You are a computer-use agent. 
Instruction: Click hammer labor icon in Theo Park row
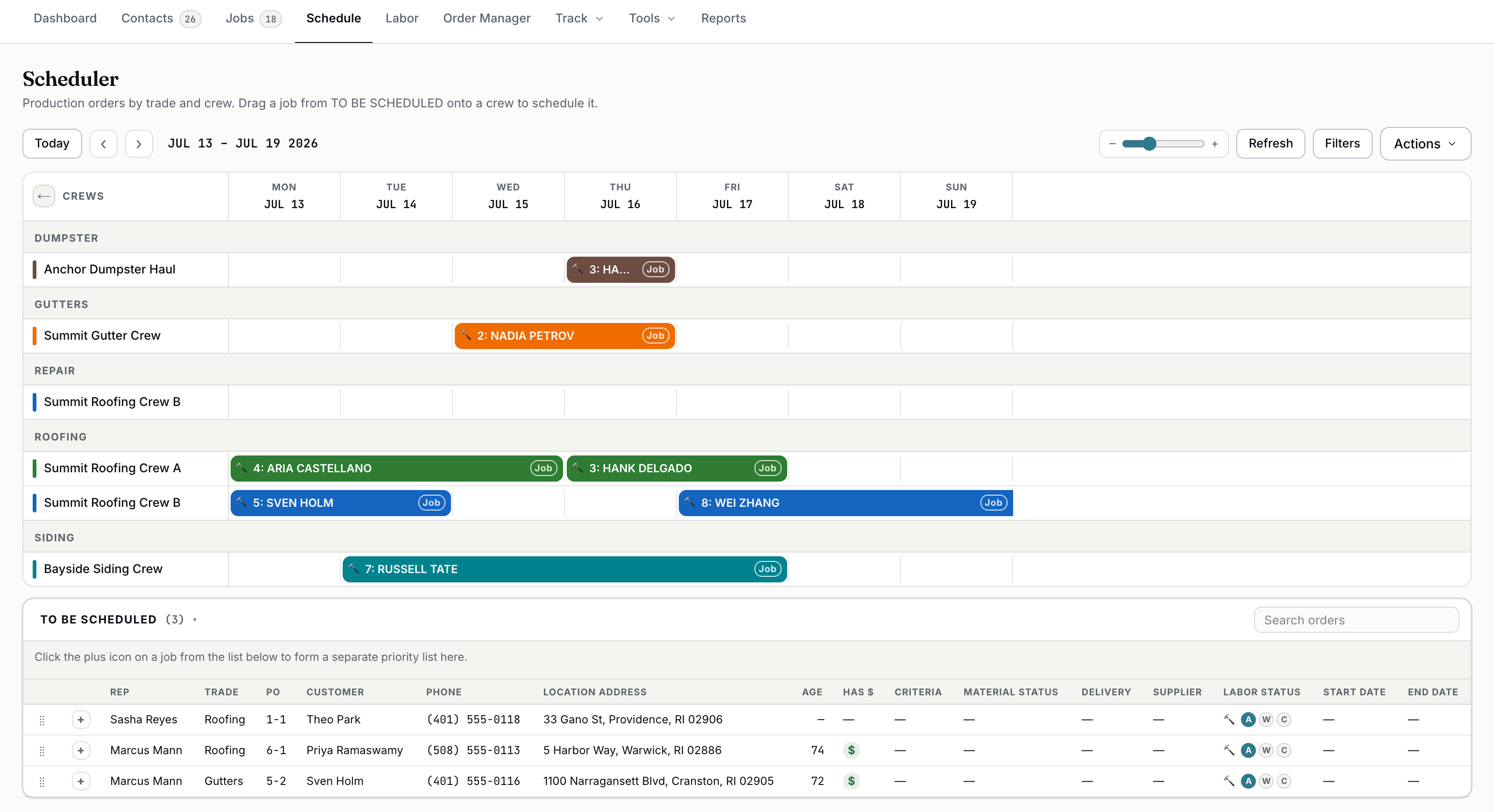click(x=1229, y=719)
